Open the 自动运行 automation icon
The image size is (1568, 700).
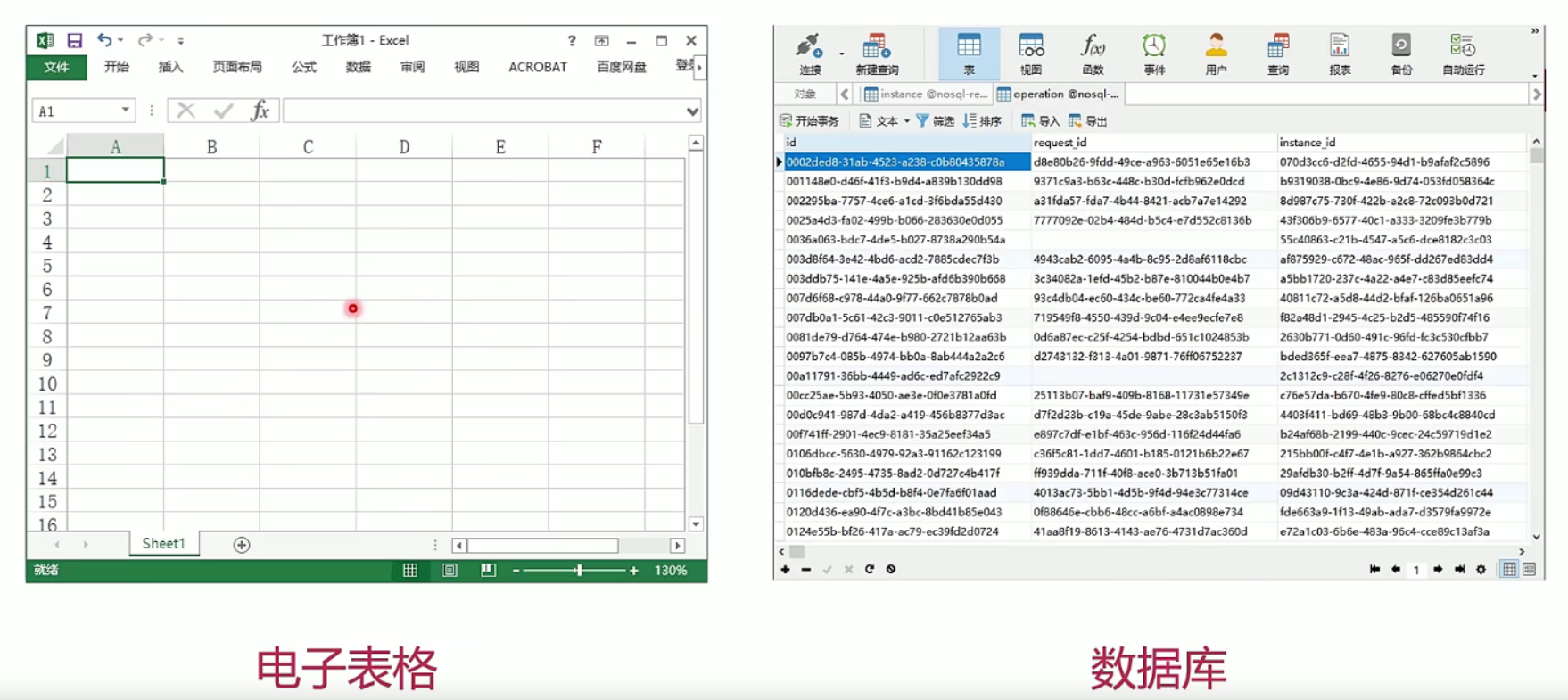click(1463, 53)
